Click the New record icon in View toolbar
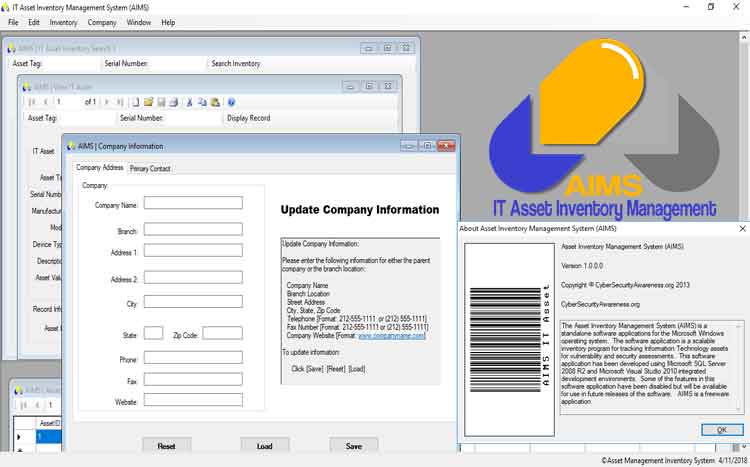Image resolution: width=750 pixels, height=467 pixels. click(136, 102)
